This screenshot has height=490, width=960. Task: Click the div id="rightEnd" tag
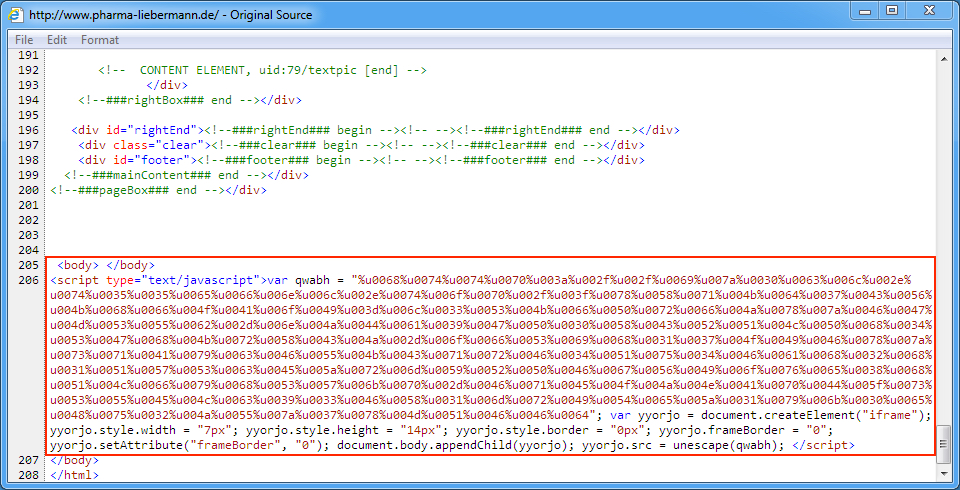(x=138, y=130)
